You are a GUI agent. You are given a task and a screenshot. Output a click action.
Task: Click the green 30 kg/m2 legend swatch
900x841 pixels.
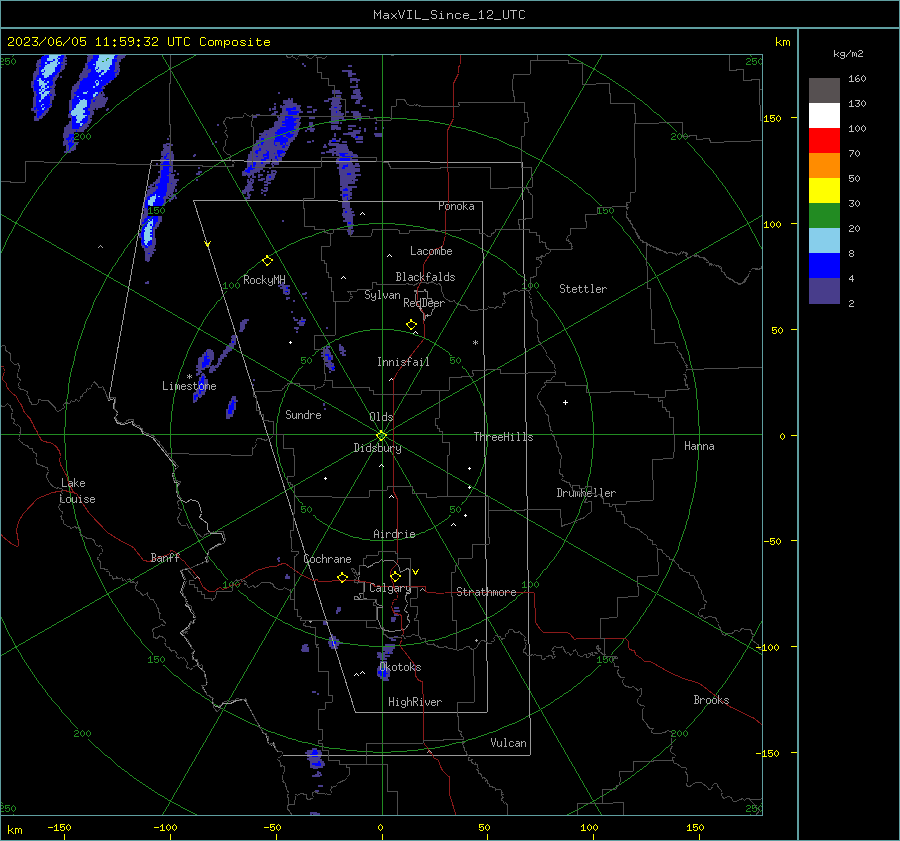pos(824,216)
